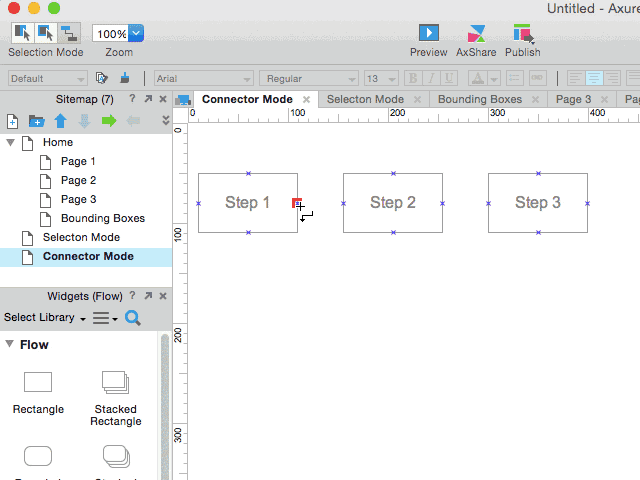Open the font size 13 dropdown

381,78
